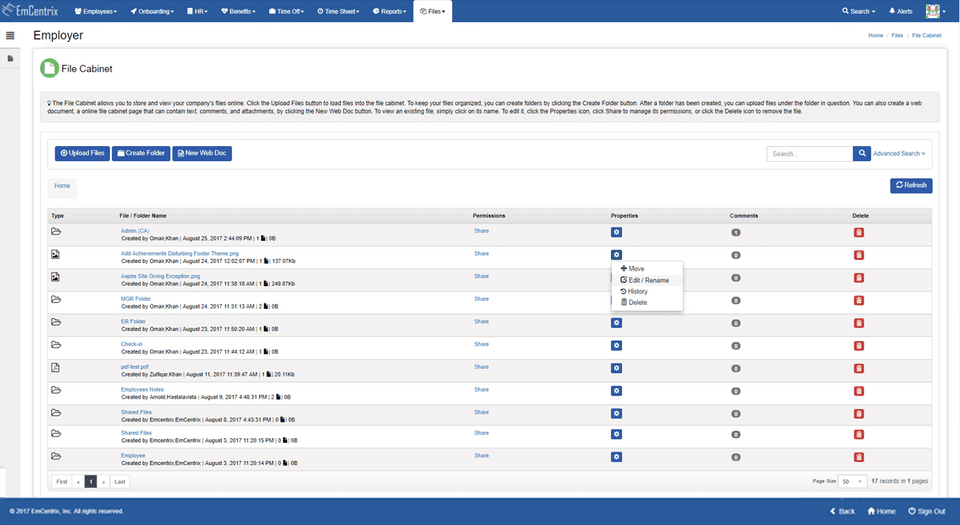Expand the Time Off menu

click(x=287, y=11)
